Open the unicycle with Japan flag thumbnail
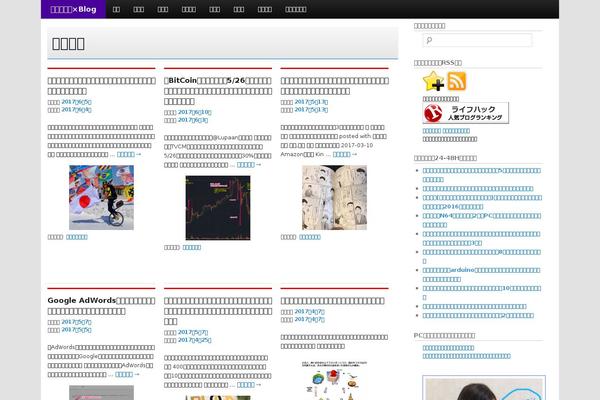This screenshot has width=600, height=400. 101,198
